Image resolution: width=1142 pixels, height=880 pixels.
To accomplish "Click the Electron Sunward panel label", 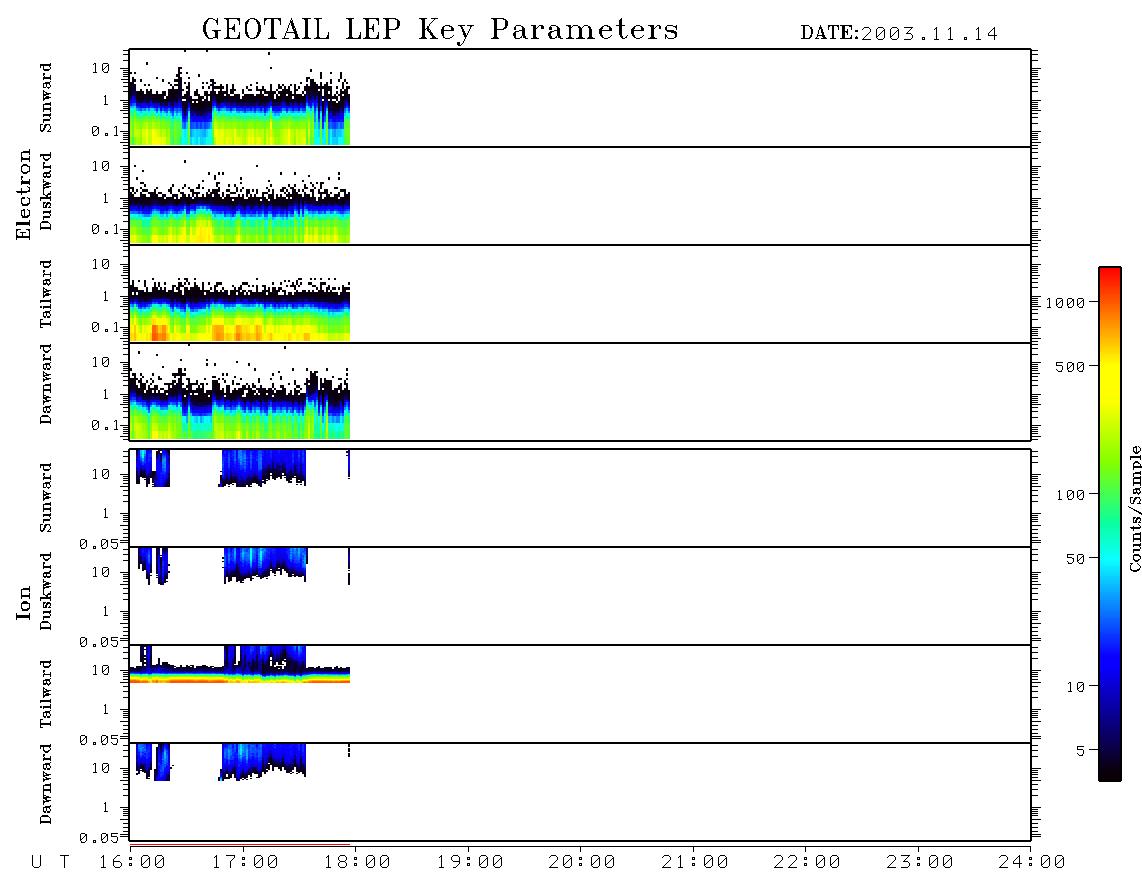I will [46, 98].
